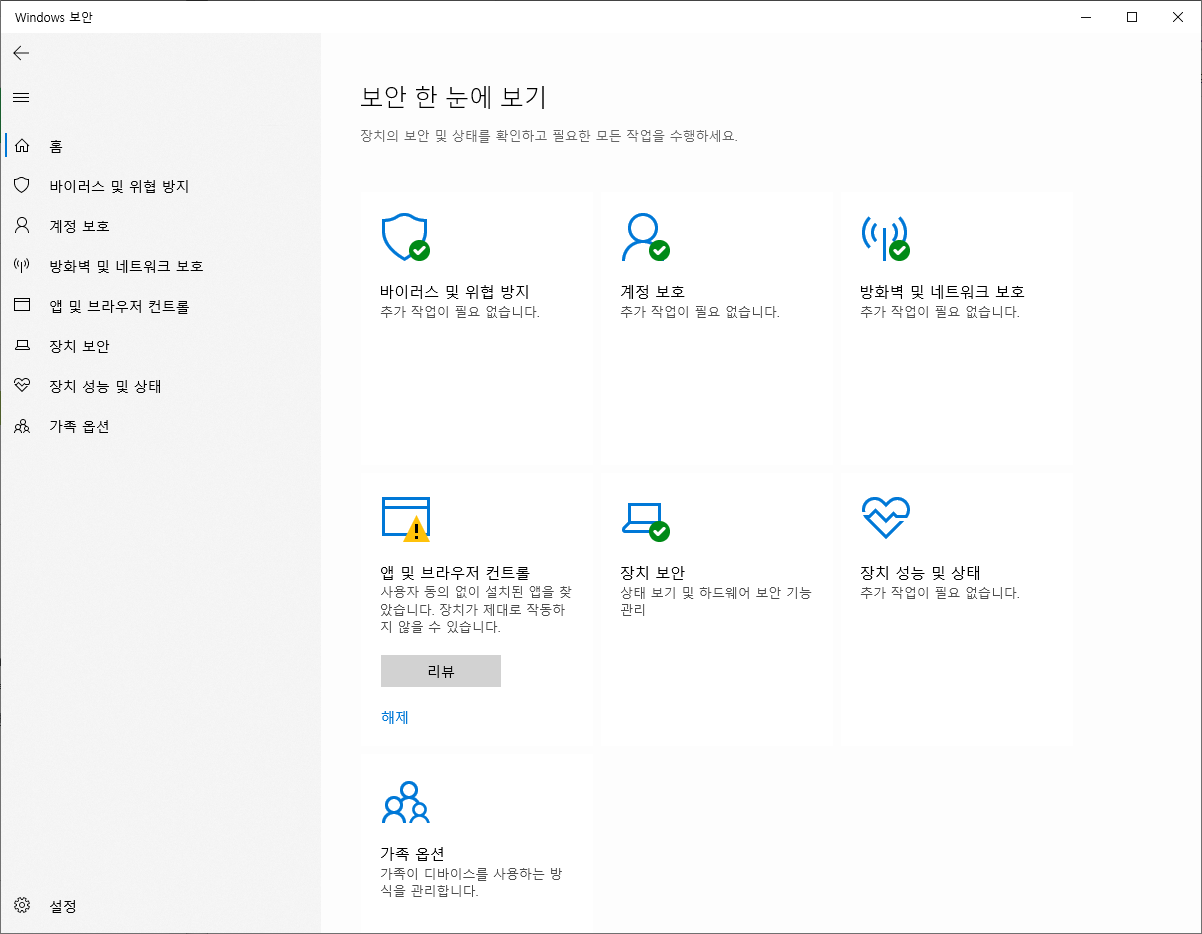This screenshot has height=934, width=1202.
Task: Minimize the Windows 보안 window
Action: [1086, 16]
